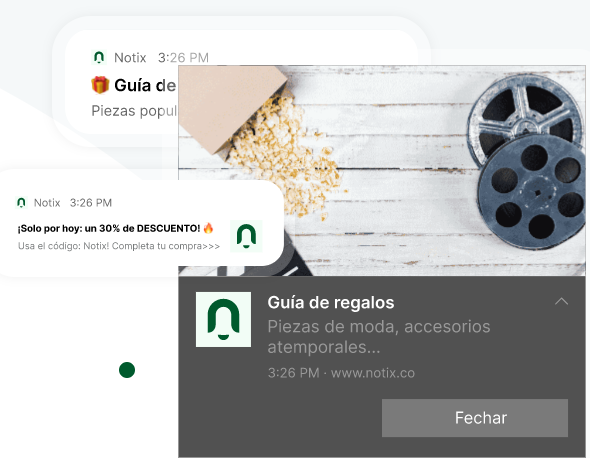Open the popcorn and film reel image
This screenshot has height=458, width=590.
[382, 170]
